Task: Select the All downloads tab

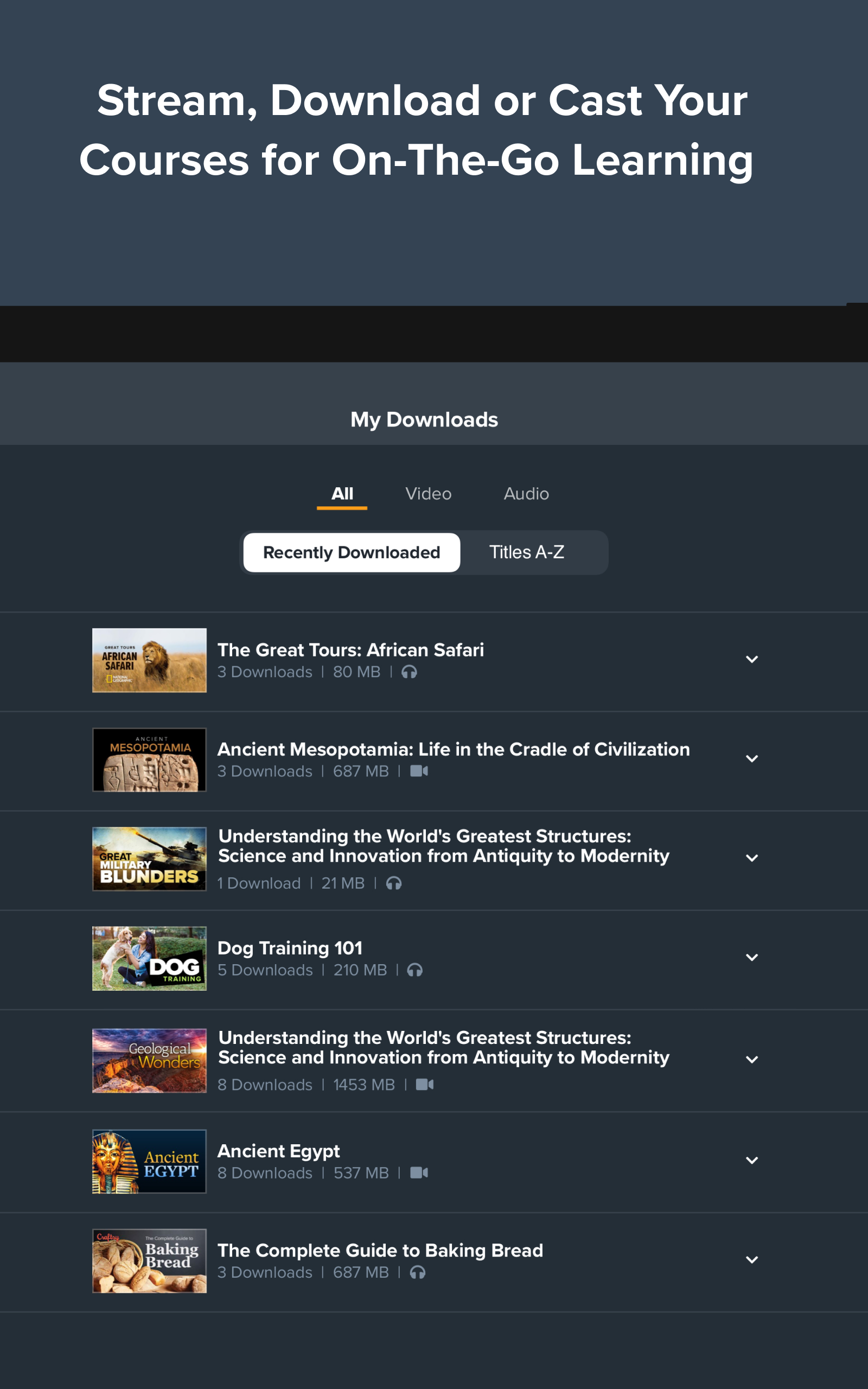Action: click(x=342, y=494)
